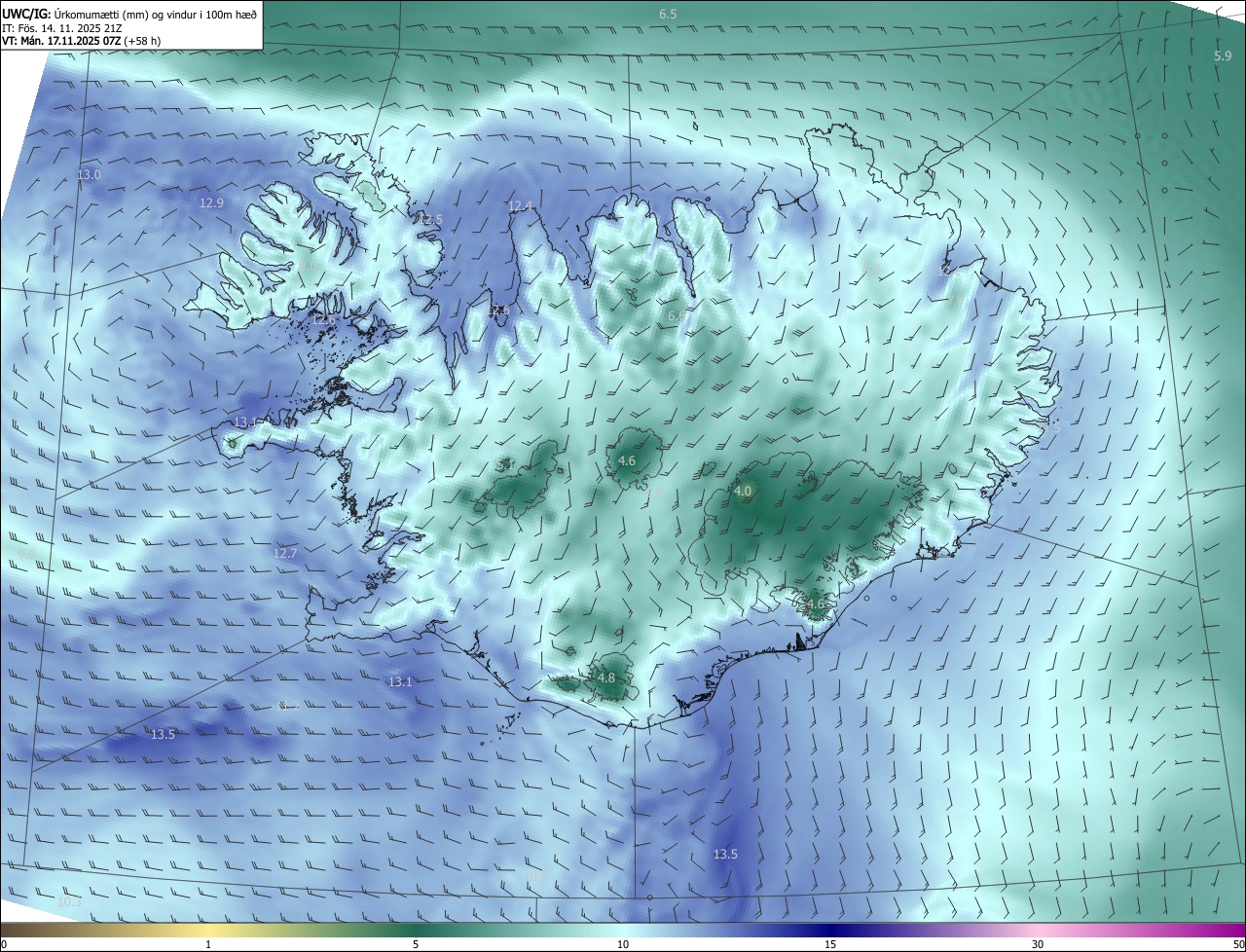This screenshot has height=952, width=1246.
Task: Click the 12.7 value off the west coast
Action: point(285,553)
